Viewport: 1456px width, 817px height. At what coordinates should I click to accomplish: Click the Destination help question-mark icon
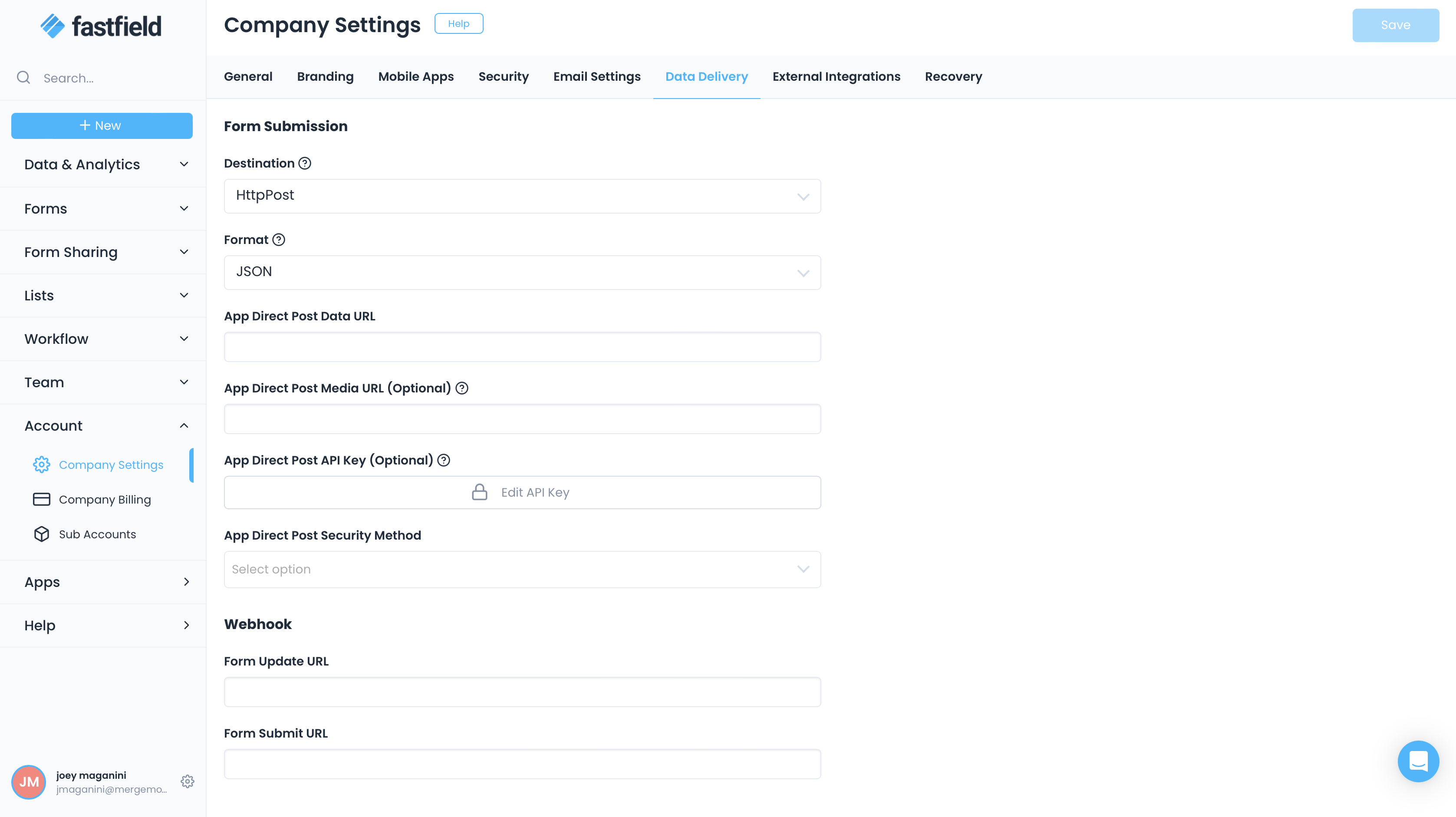tap(305, 163)
